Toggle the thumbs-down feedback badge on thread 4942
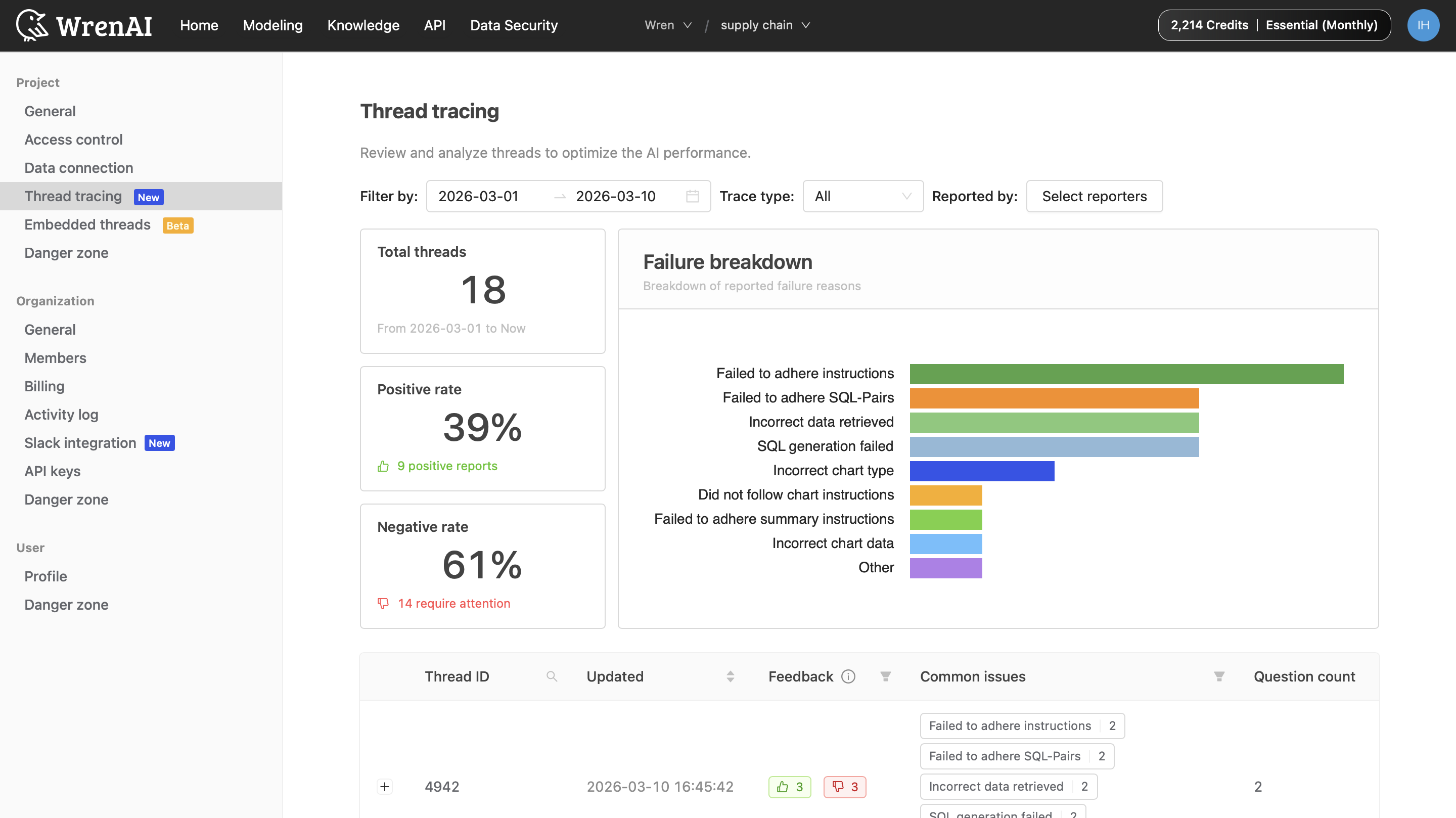The width and height of the screenshot is (1456, 818). 845,786
